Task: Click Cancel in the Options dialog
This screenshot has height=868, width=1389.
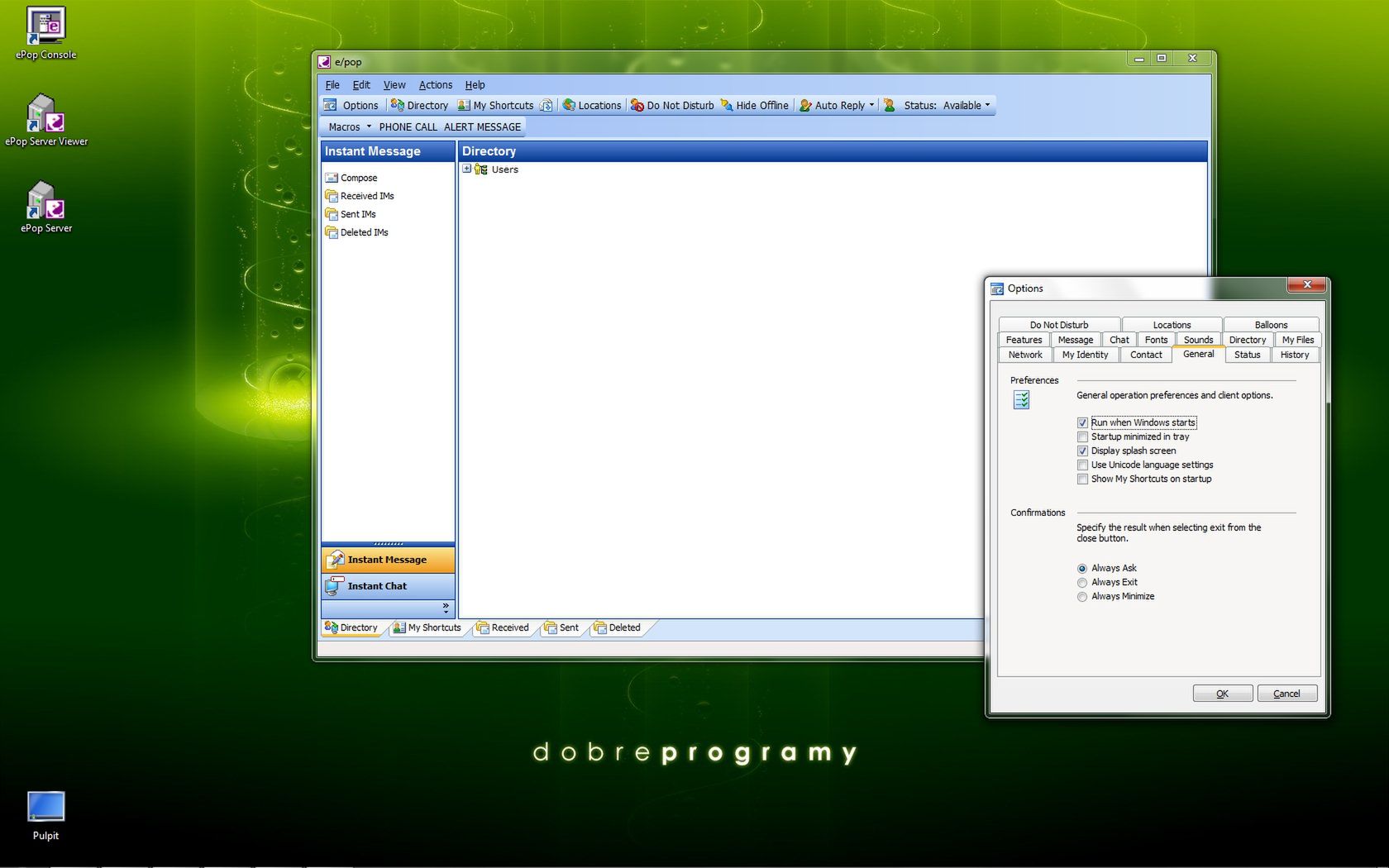Action: click(x=1286, y=694)
